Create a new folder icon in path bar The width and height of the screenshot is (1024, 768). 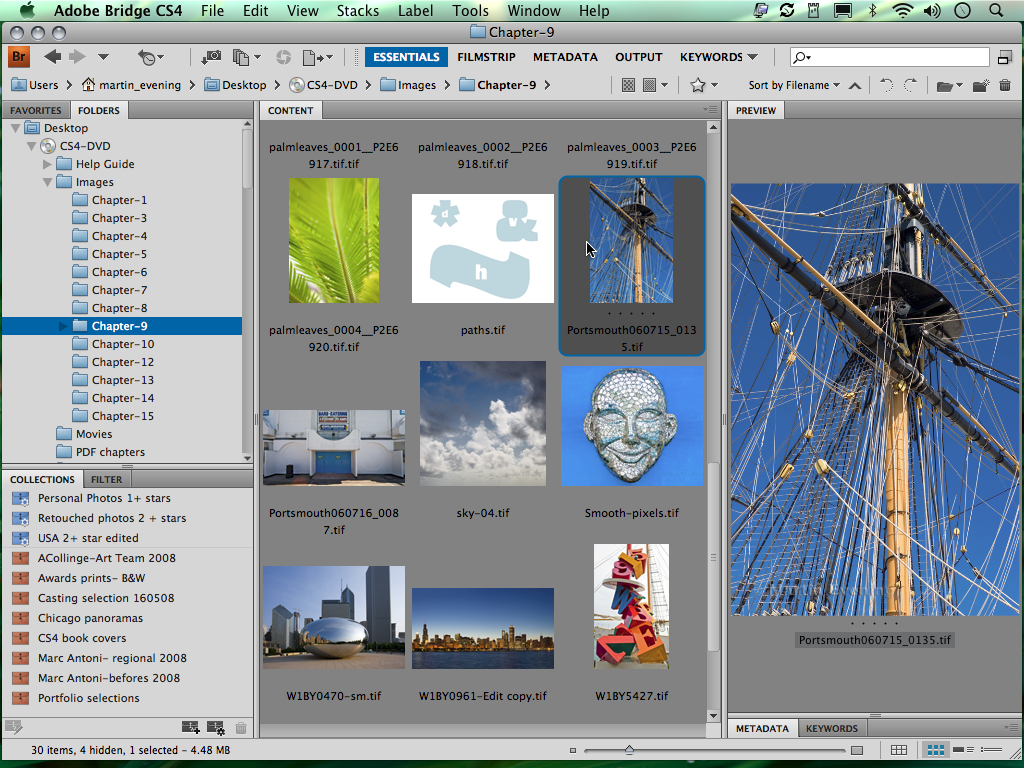tap(981, 85)
